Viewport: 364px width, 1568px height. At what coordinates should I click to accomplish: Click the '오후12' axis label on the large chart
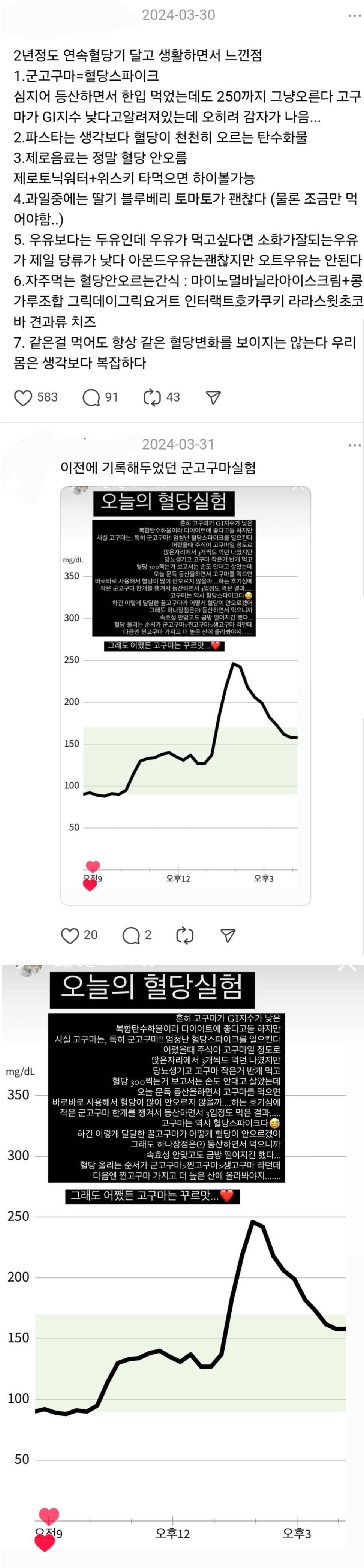[x=172, y=1534]
